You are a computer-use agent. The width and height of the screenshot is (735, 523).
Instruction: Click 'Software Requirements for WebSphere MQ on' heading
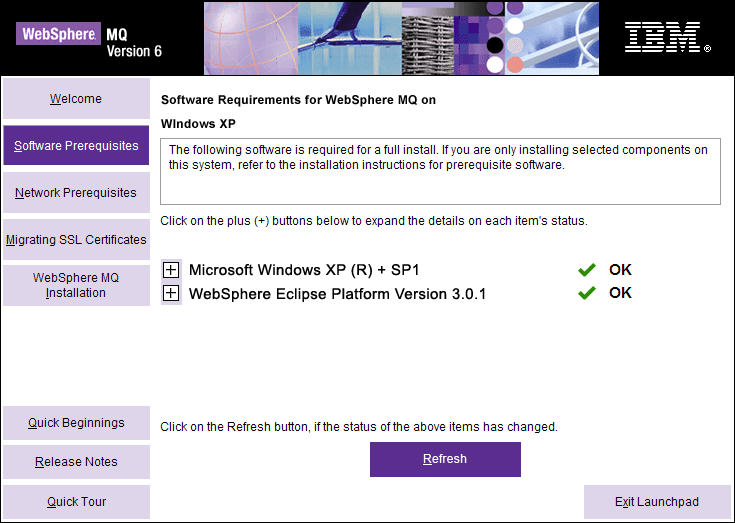[298, 100]
